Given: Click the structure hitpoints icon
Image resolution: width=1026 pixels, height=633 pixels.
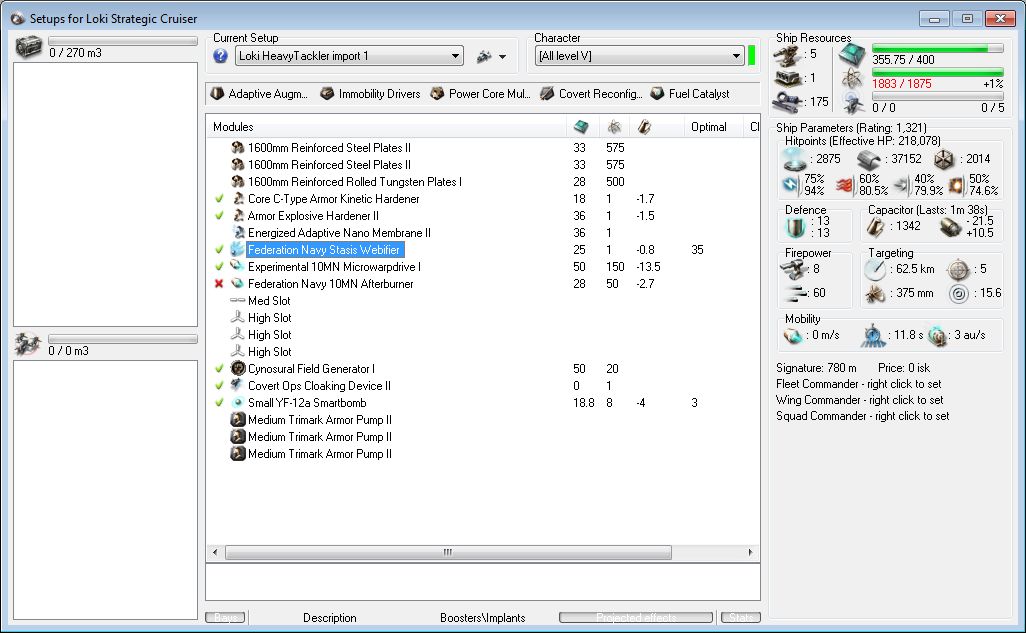Looking at the screenshot, I should 944,159.
